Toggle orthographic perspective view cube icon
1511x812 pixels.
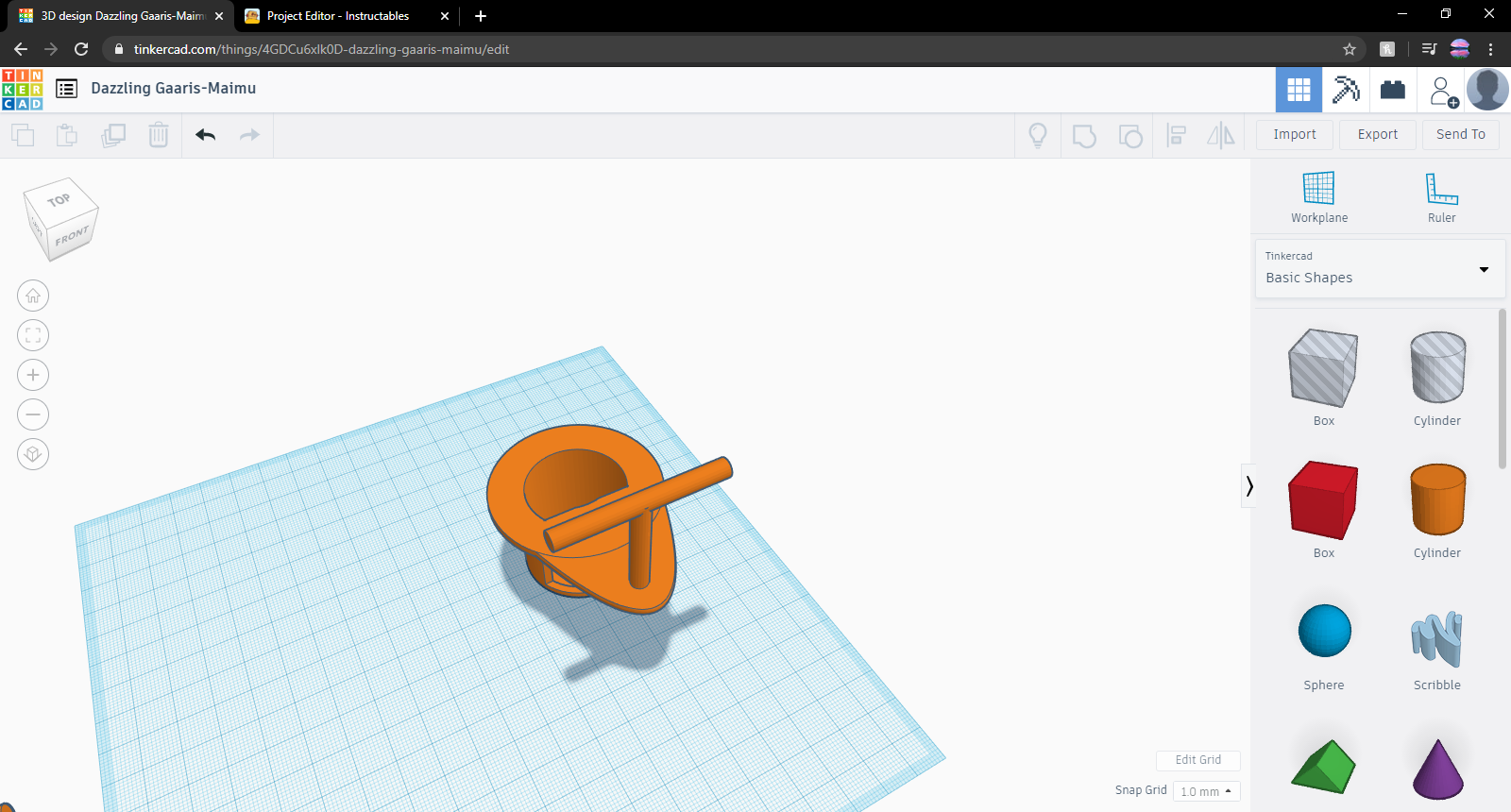(33, 454)
